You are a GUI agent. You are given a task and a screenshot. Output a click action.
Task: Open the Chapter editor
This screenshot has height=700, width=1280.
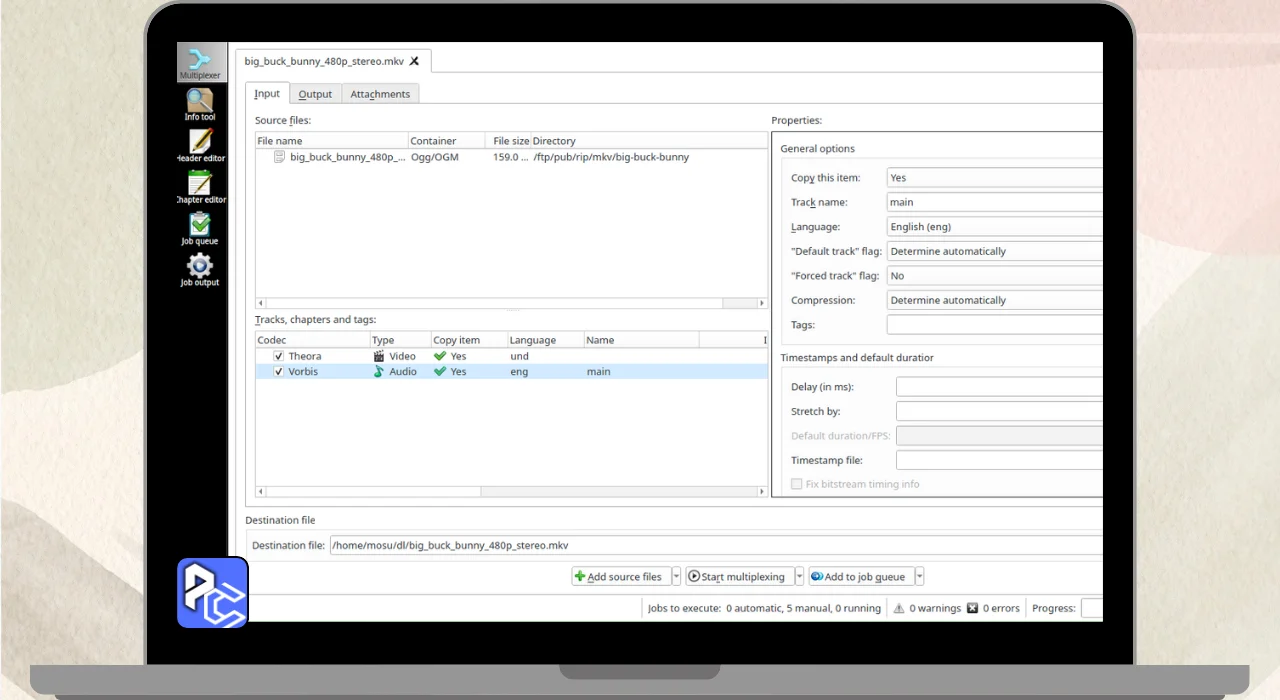pyautogui.click(x=200, y=186)
